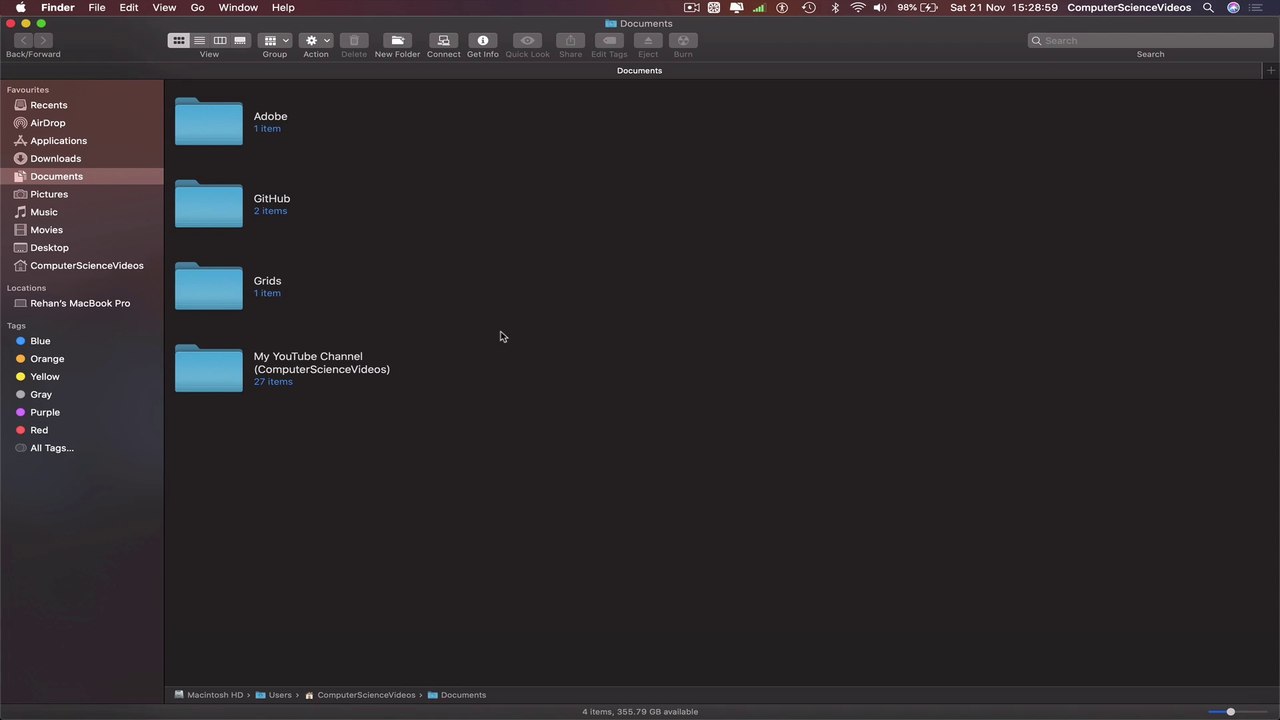Select Rehan's MacBook Pro location
The image size is (1280, 720).
(82, 304)
